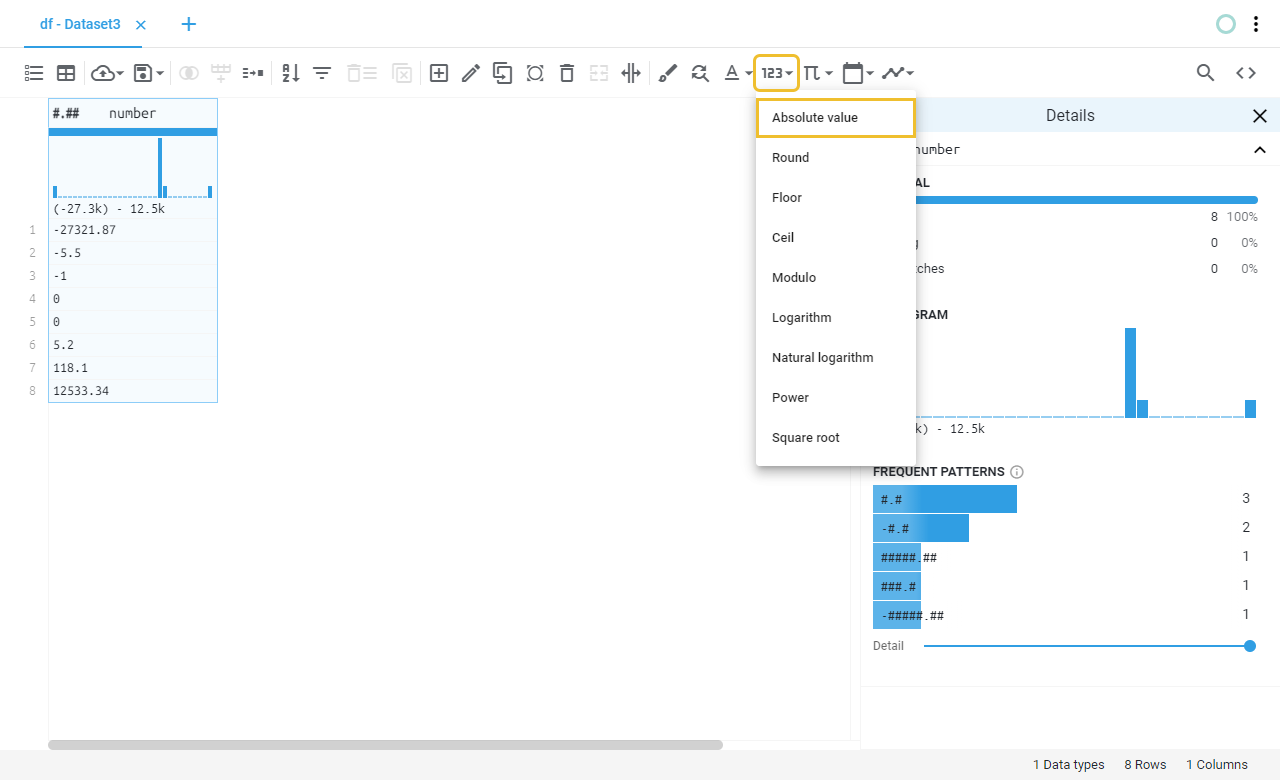This screenshot has width=1280, height=780.
Task: Open the save dropdown
Action: (148, 73)
